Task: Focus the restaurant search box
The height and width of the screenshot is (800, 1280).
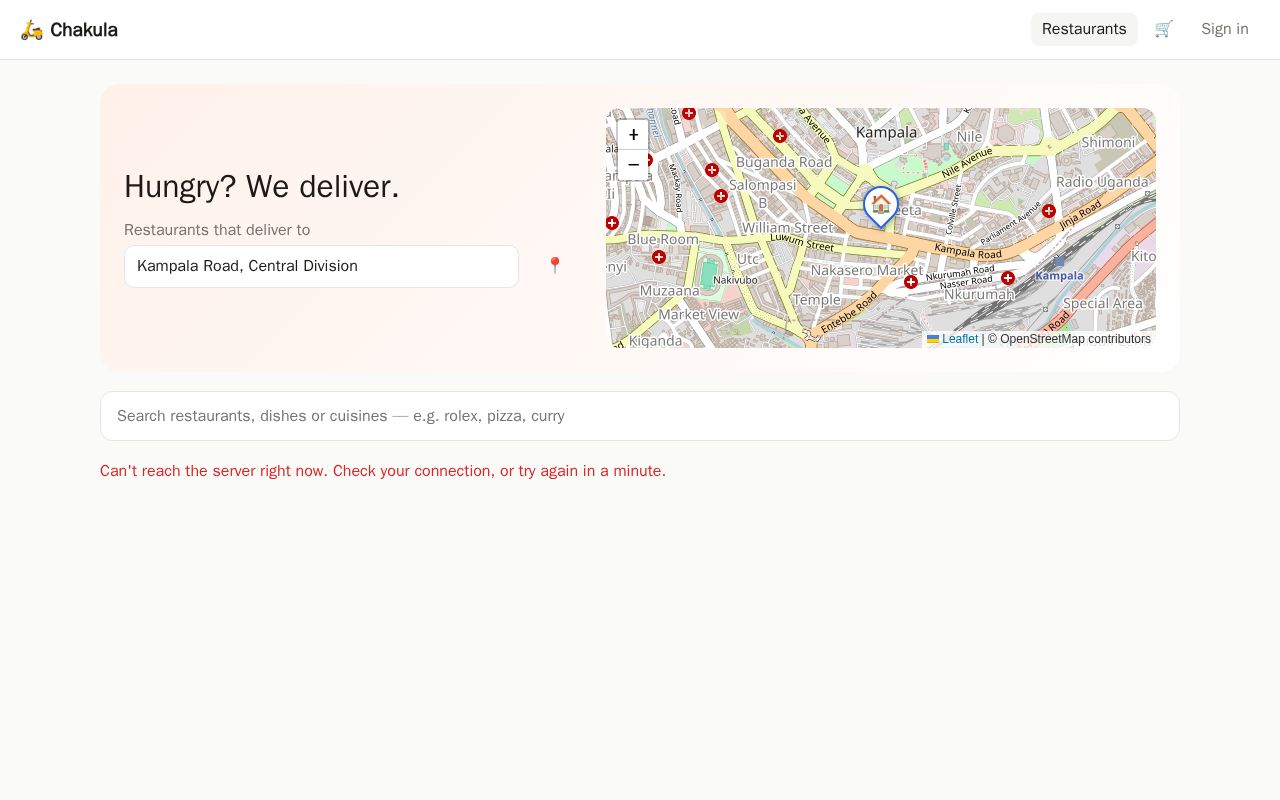Action: [640, 416]
